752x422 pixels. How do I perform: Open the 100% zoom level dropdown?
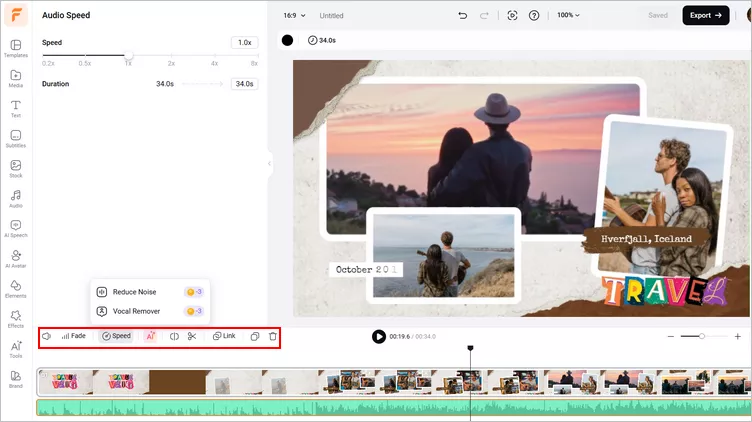(x=568, y=15)
